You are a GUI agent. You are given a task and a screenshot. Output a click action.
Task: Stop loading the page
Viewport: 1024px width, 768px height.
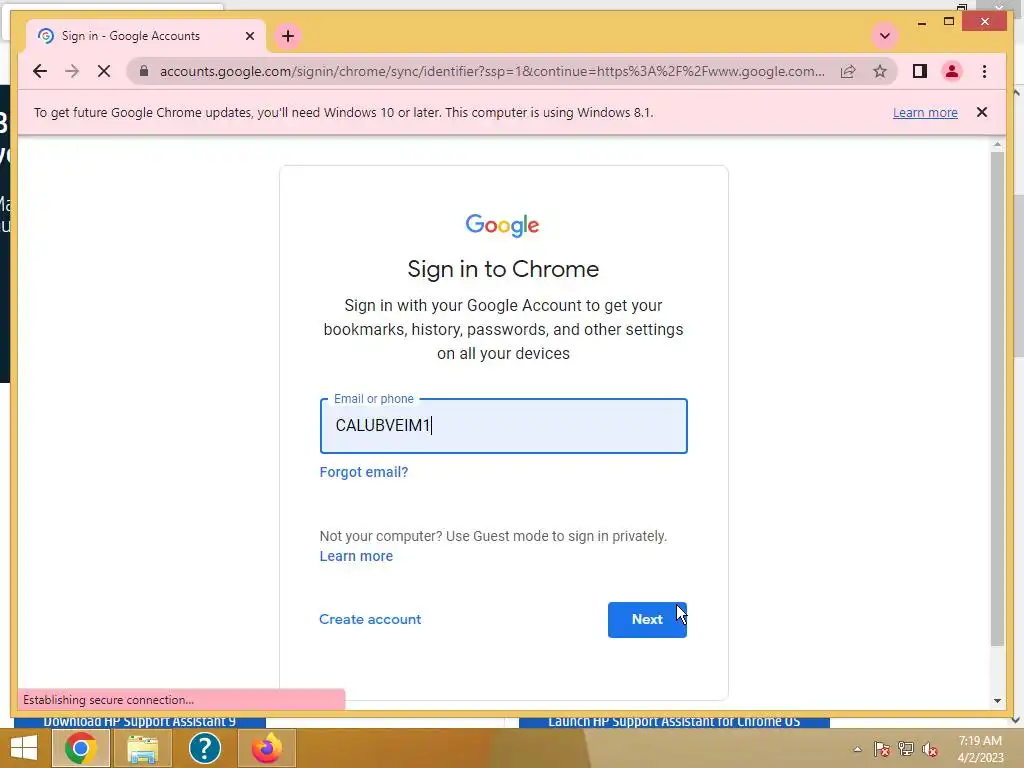[104, 71]
